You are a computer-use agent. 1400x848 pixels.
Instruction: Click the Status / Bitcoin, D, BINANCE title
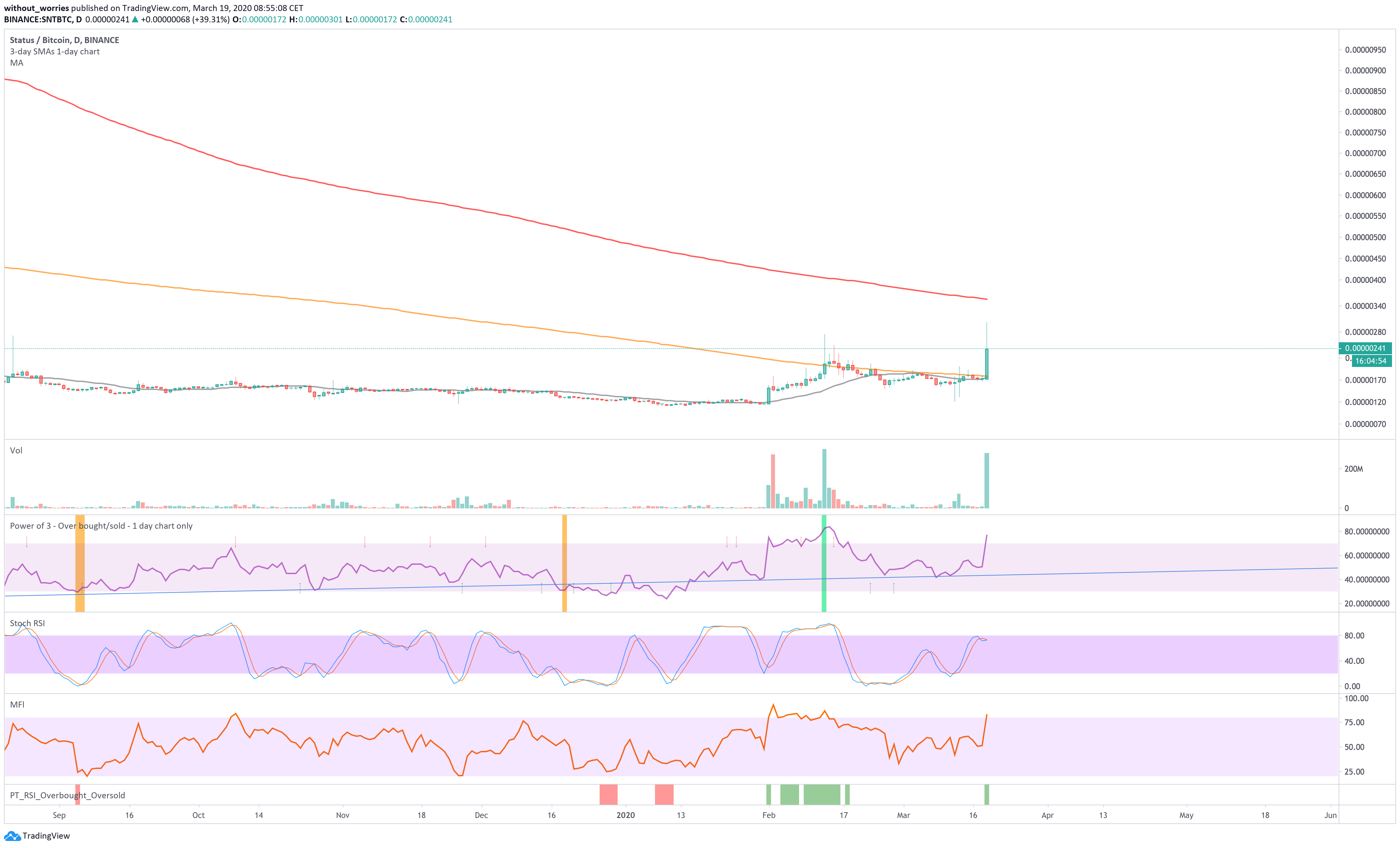point(64,40)
